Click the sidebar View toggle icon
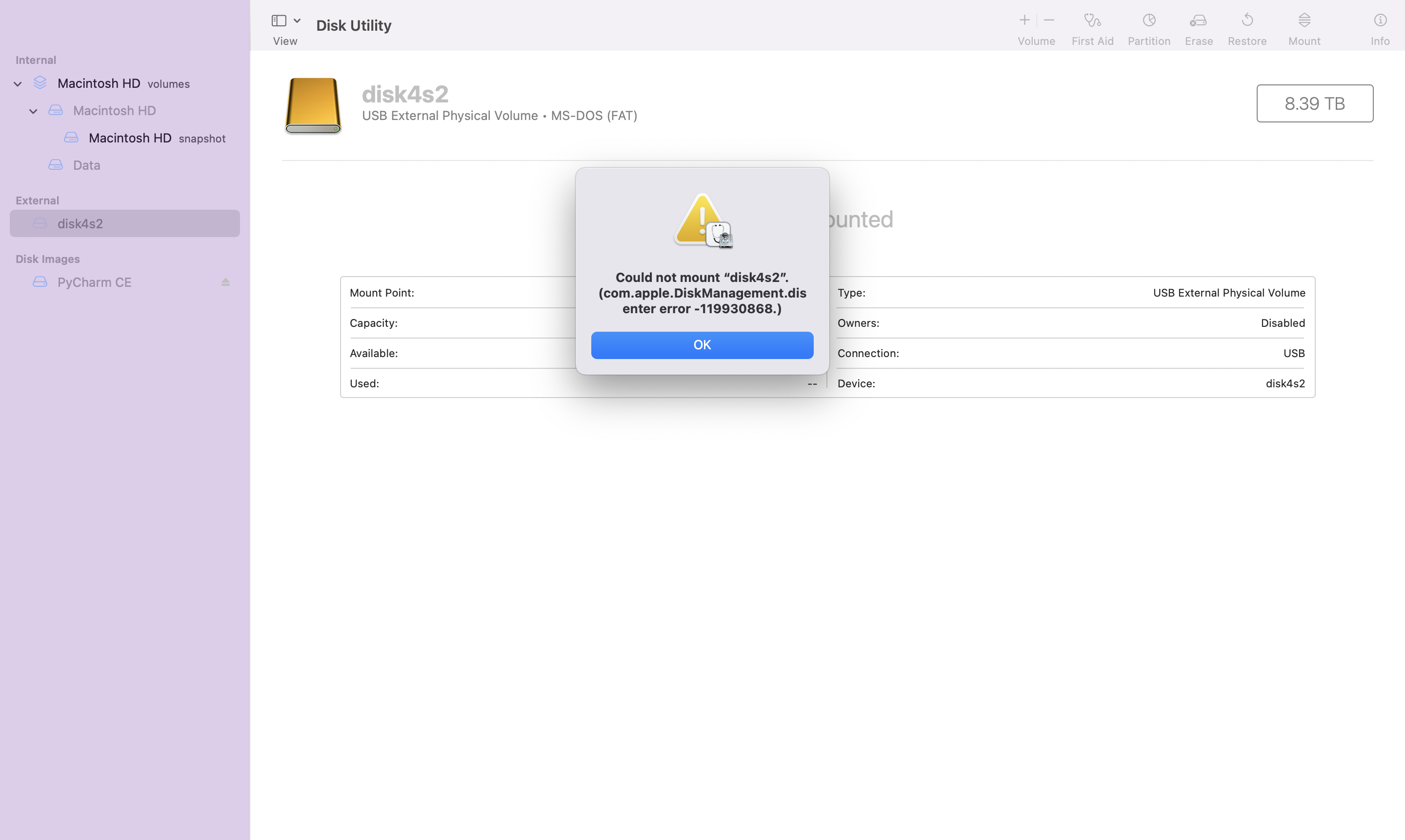Image resolution: width=1405 pixels, height=840 pixels. [279, 21]
